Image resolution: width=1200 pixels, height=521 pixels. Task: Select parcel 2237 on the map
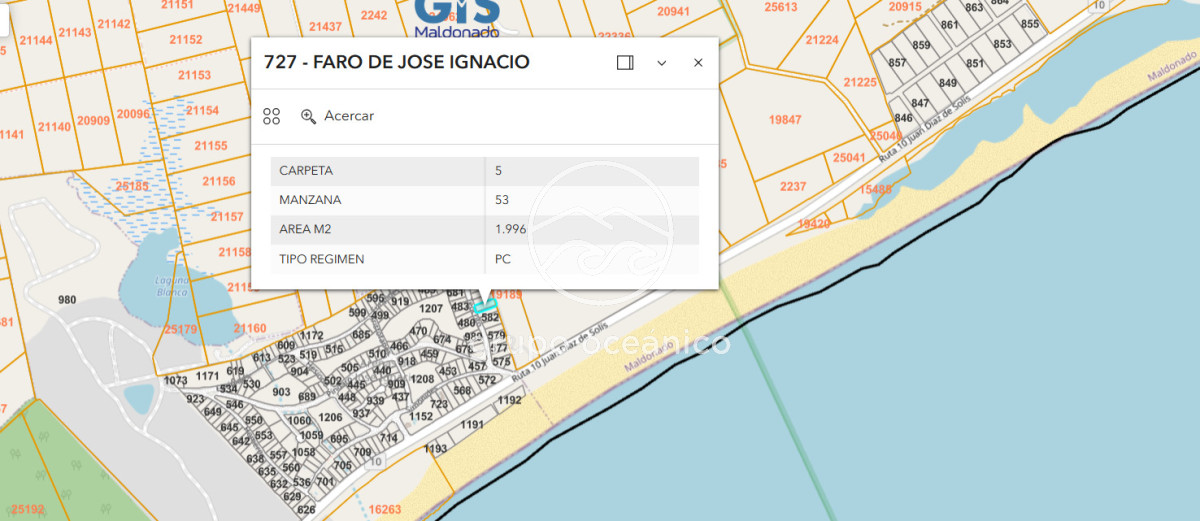coord(793,187)
